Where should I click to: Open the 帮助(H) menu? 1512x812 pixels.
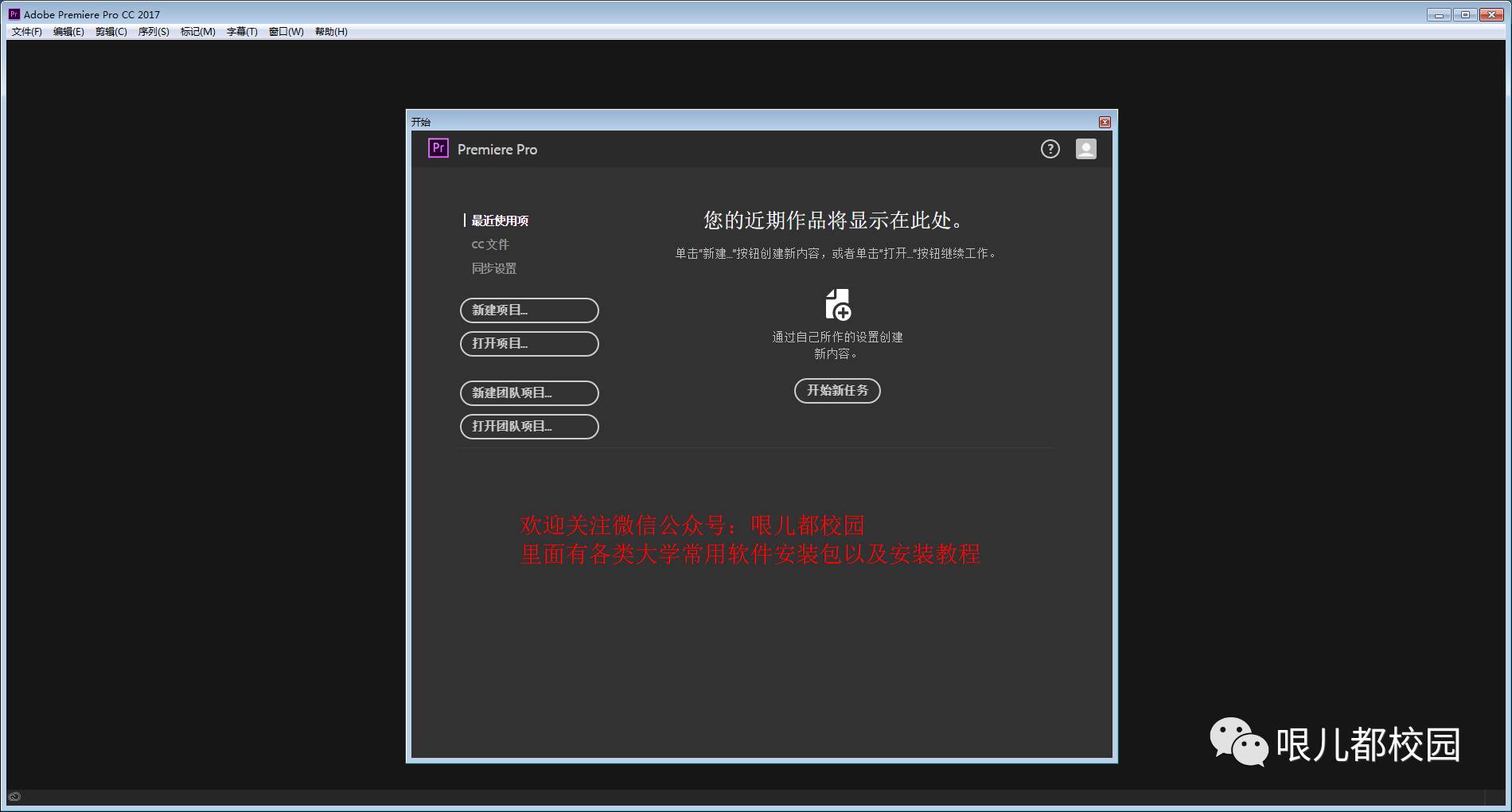(331, 32)
